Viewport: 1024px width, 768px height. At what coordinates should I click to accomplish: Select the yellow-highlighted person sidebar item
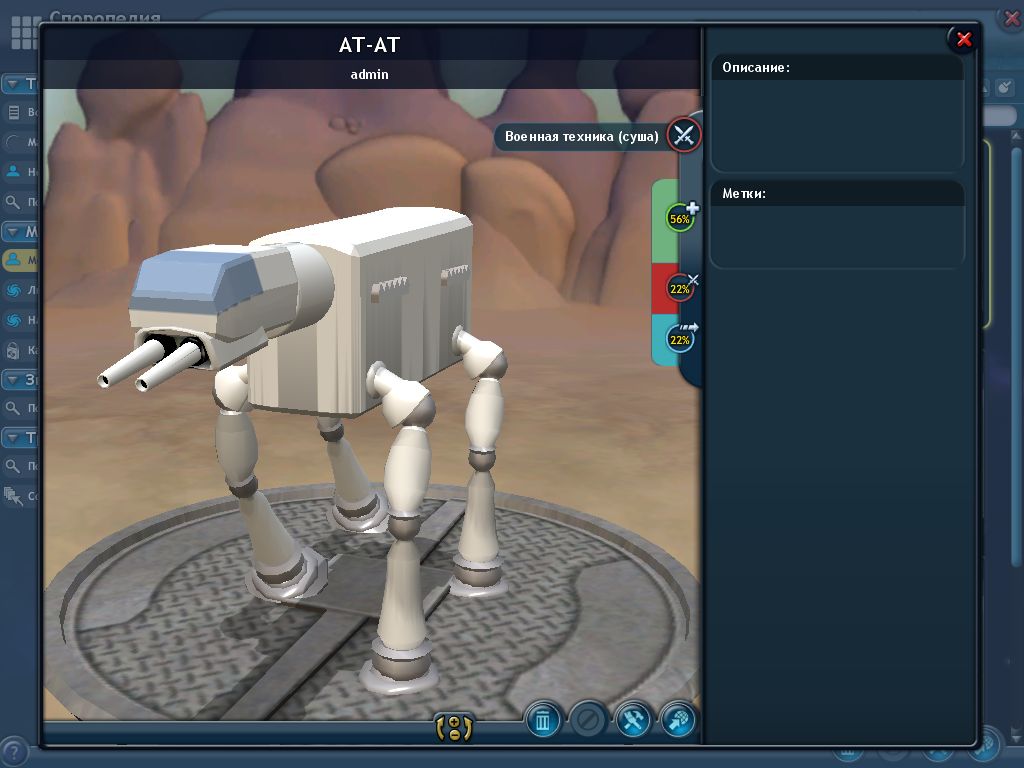tap(20, 259)
